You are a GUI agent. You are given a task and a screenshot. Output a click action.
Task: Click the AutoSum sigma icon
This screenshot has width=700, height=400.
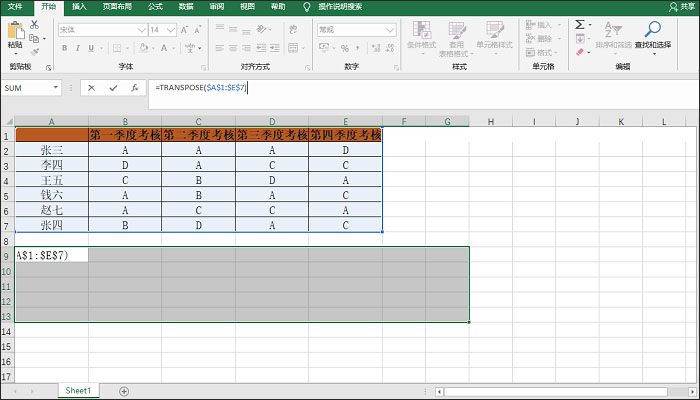pyautogui.click(x=580, y=25)
